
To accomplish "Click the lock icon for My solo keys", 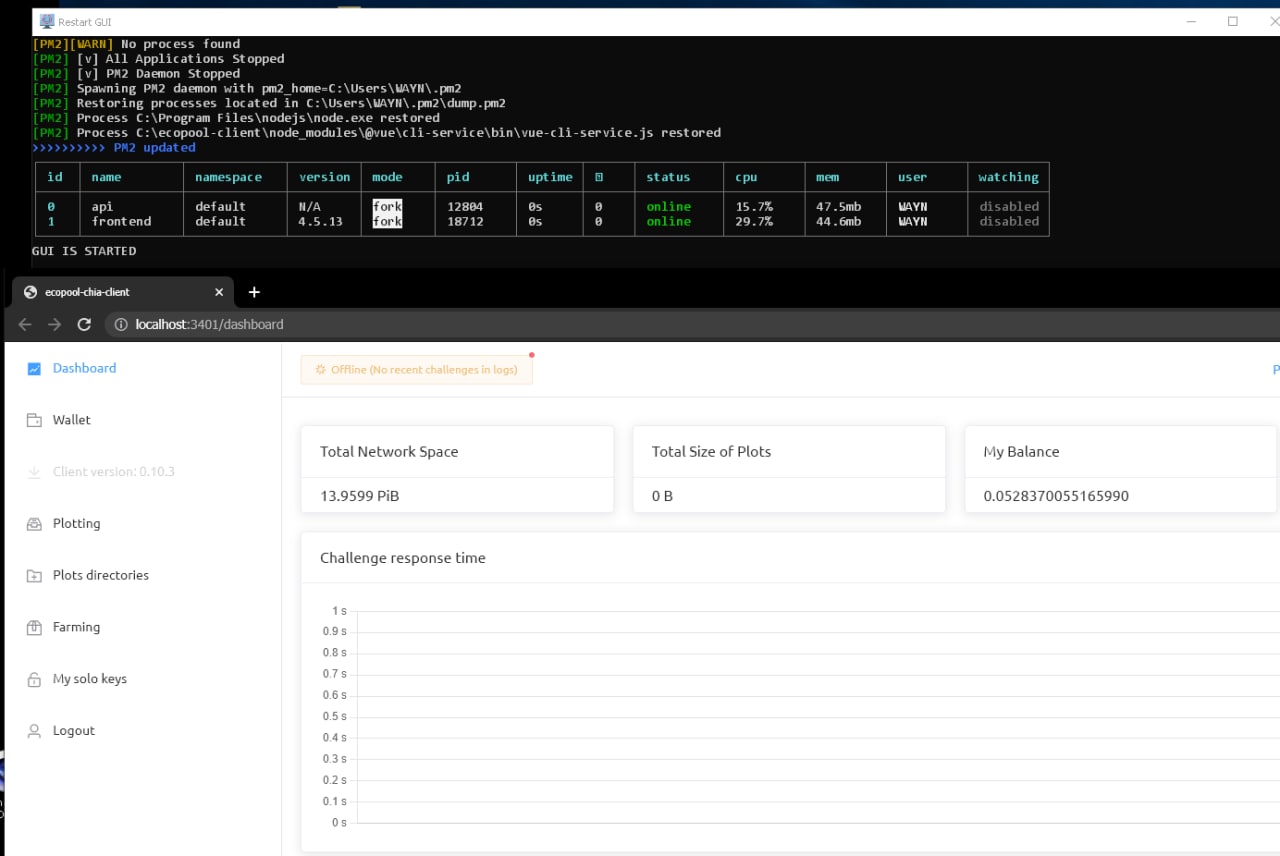I will [34, 679].
